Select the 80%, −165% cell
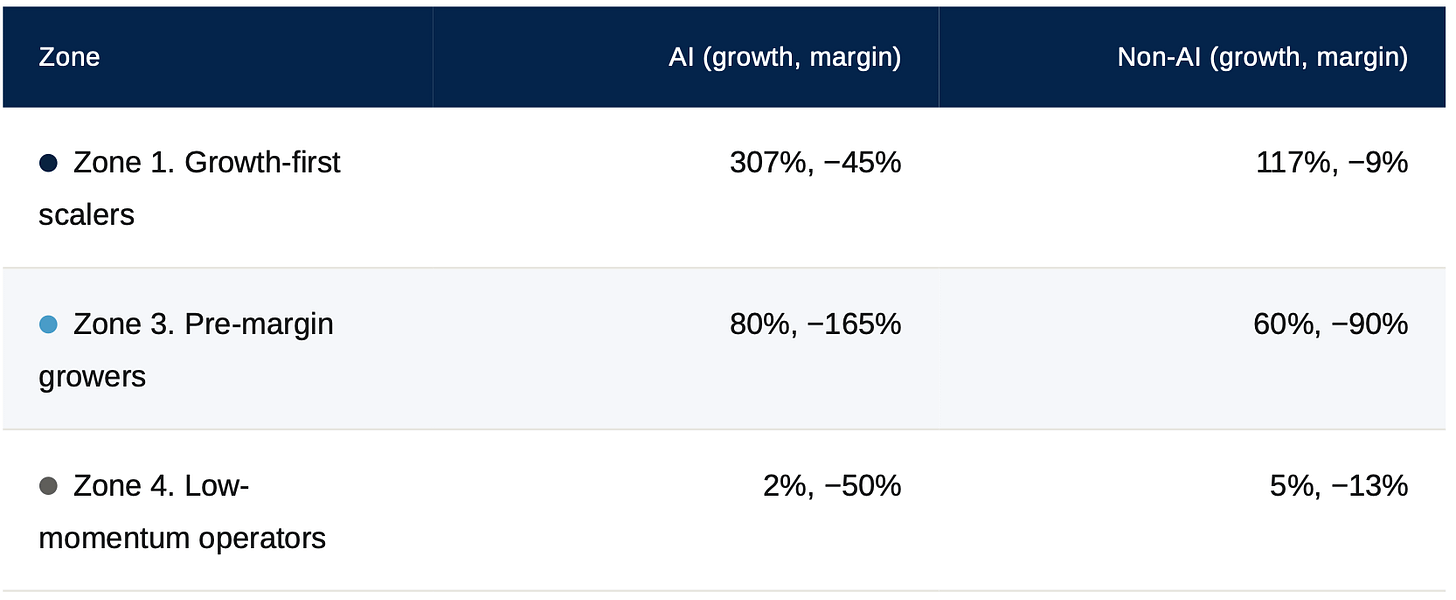1456x600 pixels. pyautogui.click(x=815, y=324)
